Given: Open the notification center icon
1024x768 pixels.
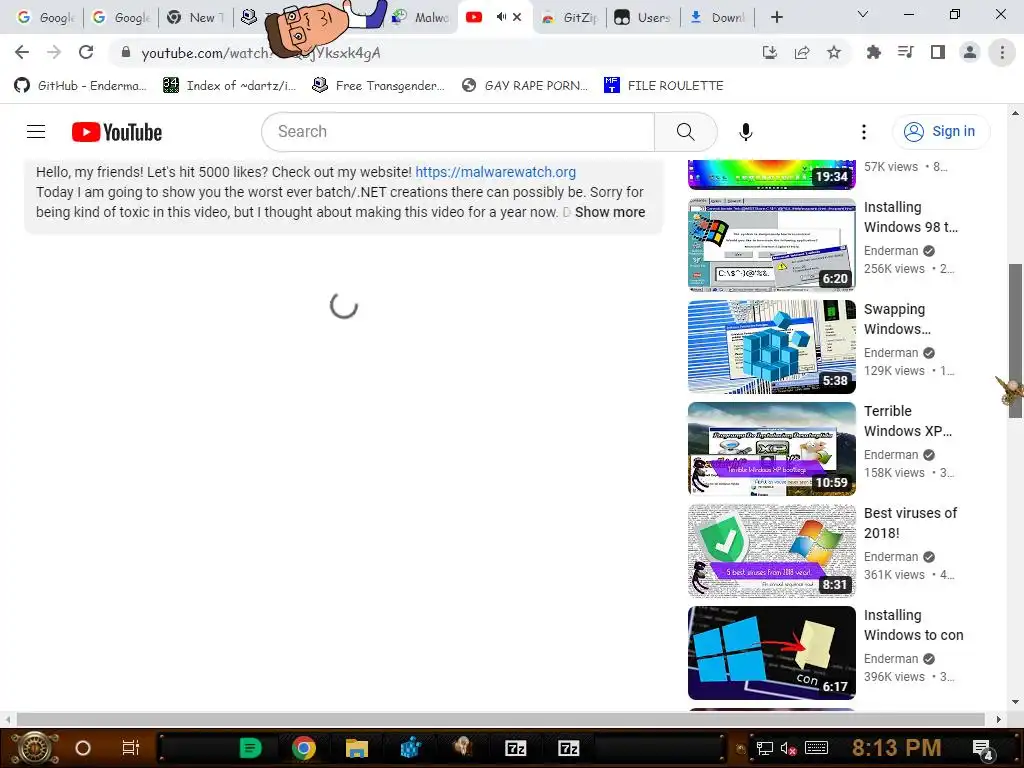Looking at the screenshot, I should click(x=982, y=749).
